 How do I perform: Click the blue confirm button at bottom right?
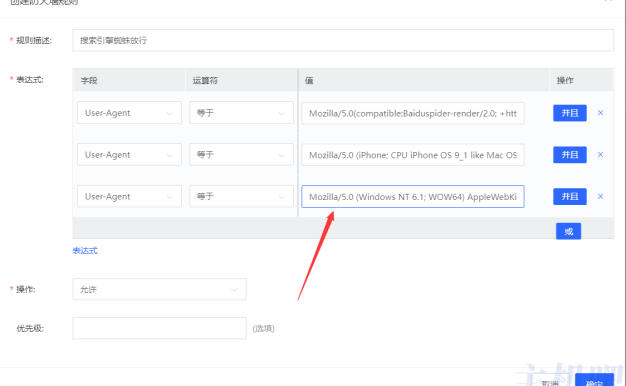(x=594, y=380)
